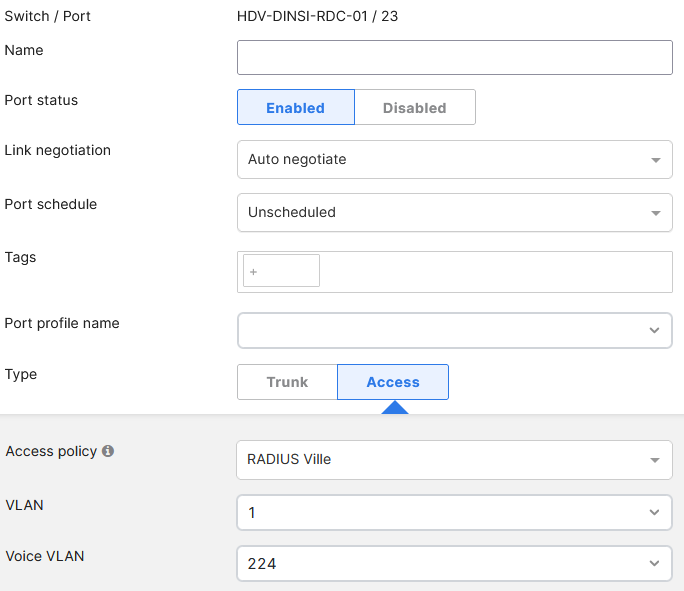Click the Tags add field

[281, 271]
